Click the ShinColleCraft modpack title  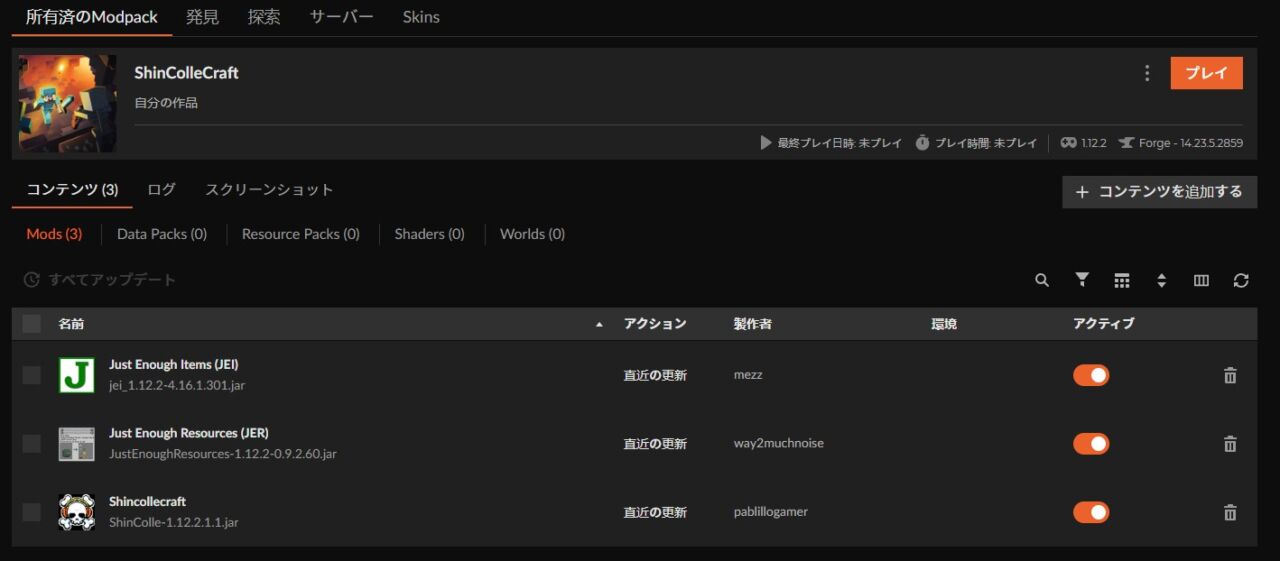pyautogui.click(x=186, y=73)
